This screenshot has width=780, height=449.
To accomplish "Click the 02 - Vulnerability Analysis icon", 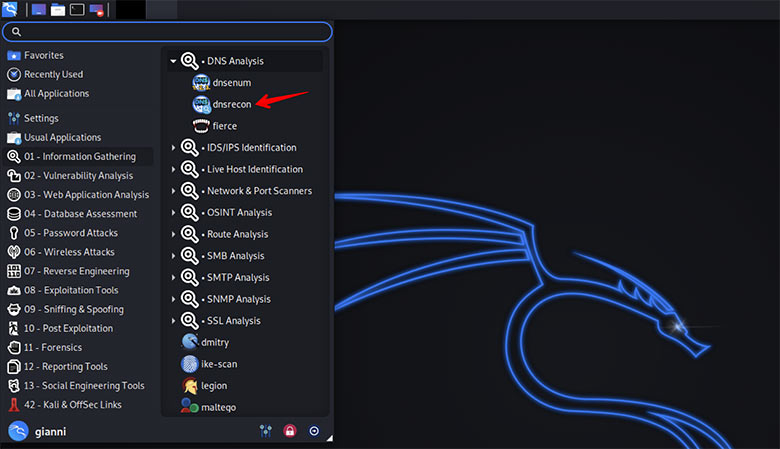I will (13, 176).
